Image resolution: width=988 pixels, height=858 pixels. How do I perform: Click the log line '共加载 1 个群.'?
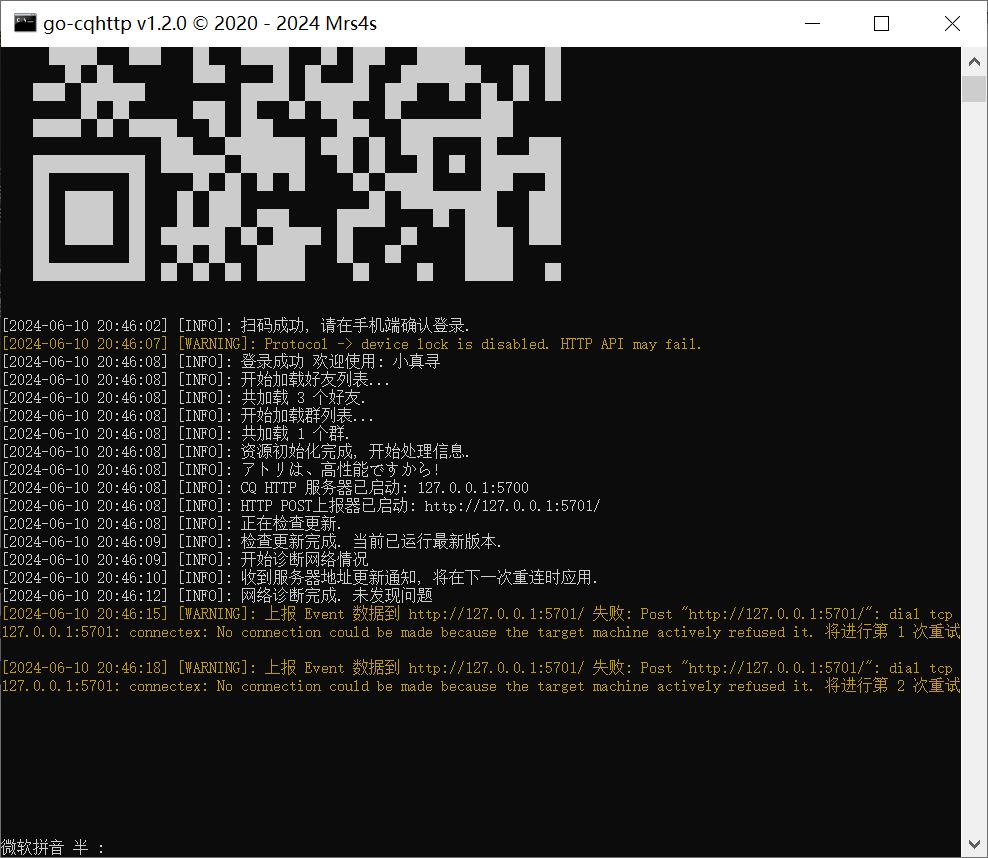(295, 433)
